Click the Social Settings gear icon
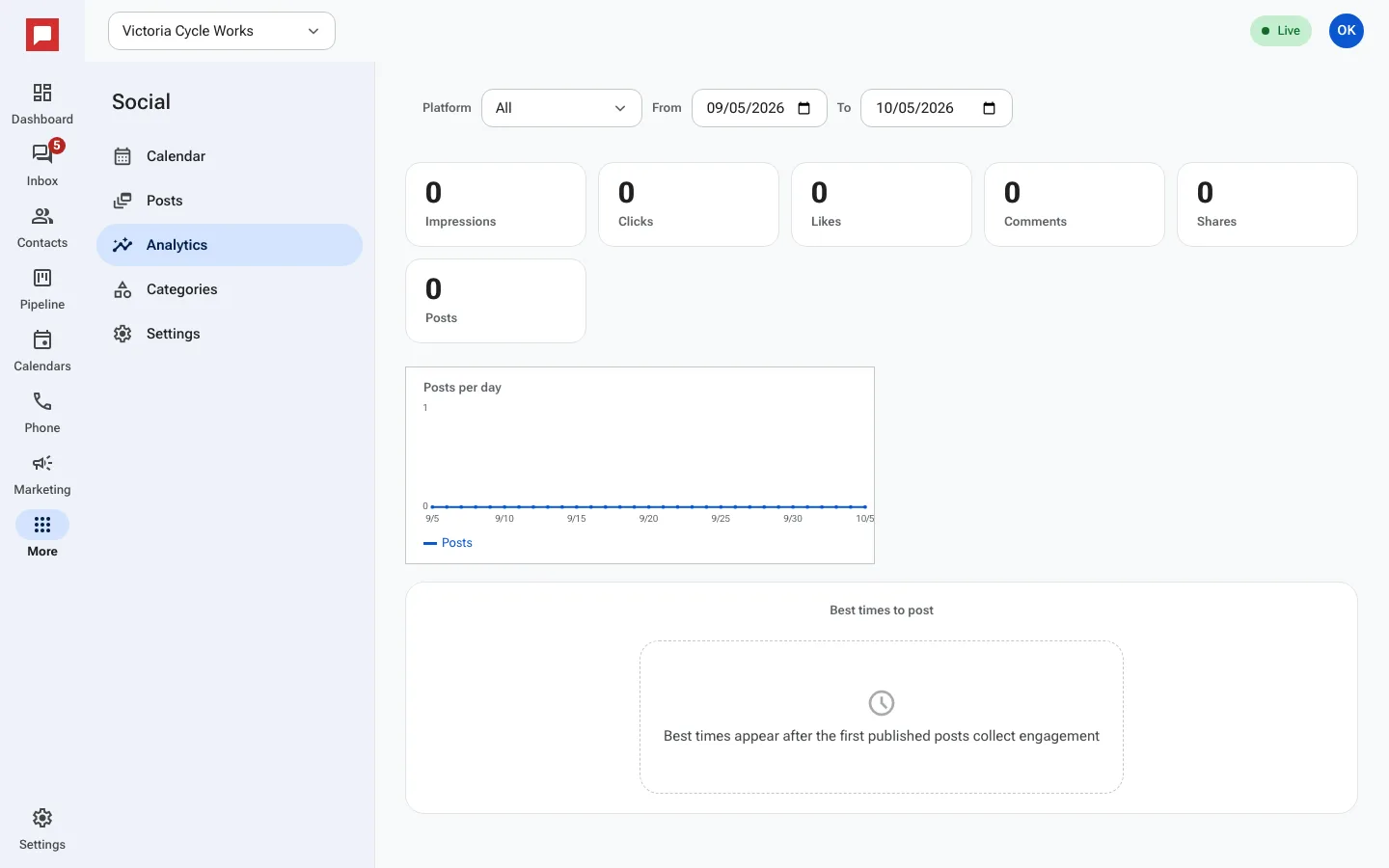The image size is (1389, 868). coord(123,334)
